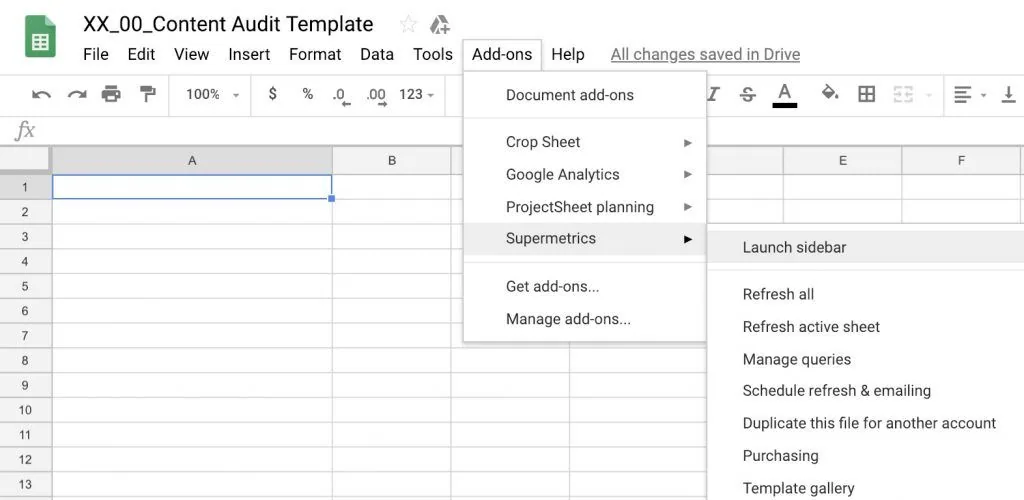Open the File menu
Screen dimensions: 1024x500
coord(96,54)
